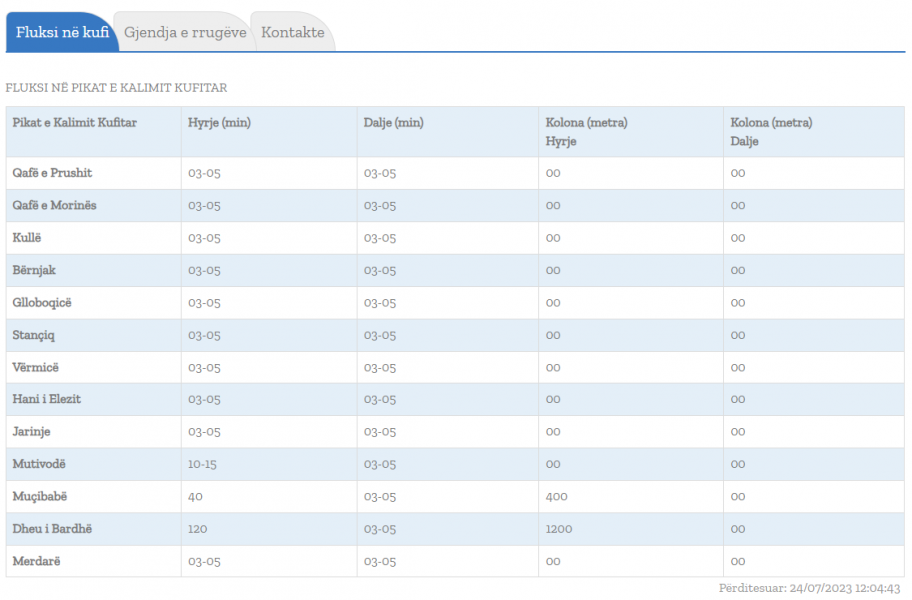Viewport: 912px width, 600px height.
Task: Click Vërmicë entry column value 00
Action: pos(553,368)
